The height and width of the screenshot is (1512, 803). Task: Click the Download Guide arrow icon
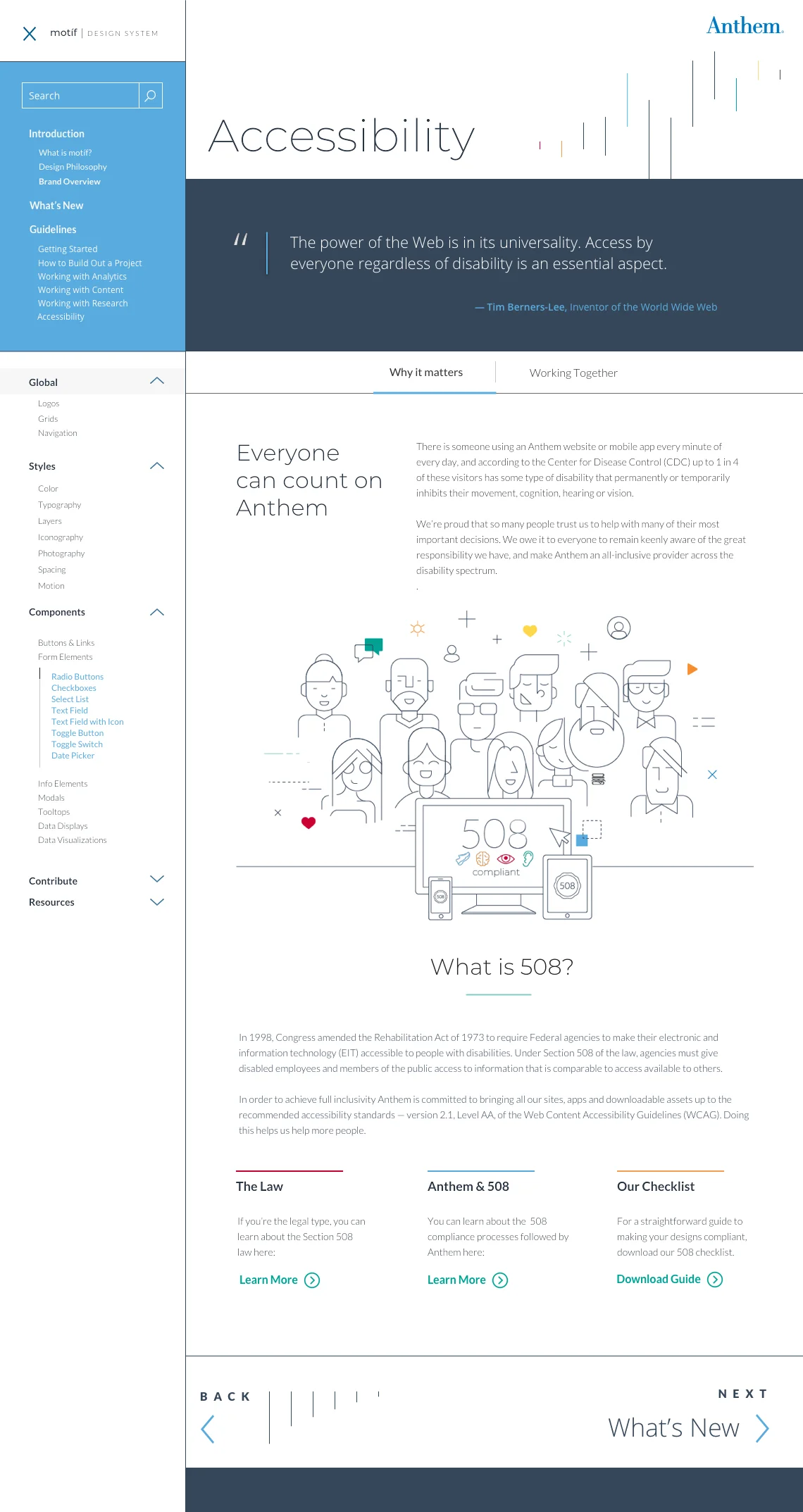715,1279
